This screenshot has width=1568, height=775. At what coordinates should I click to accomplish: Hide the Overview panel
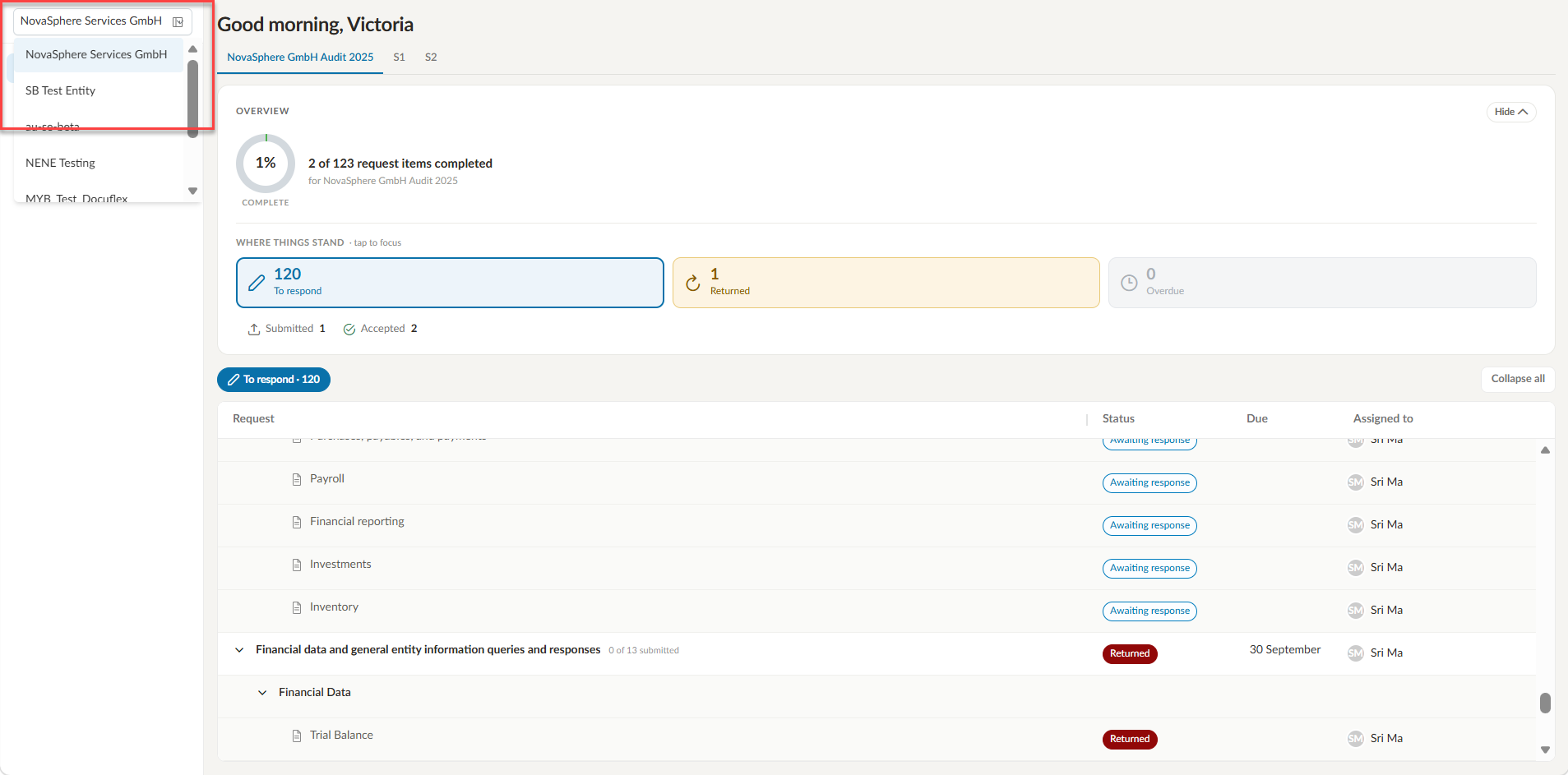[x=1510, y=112]
